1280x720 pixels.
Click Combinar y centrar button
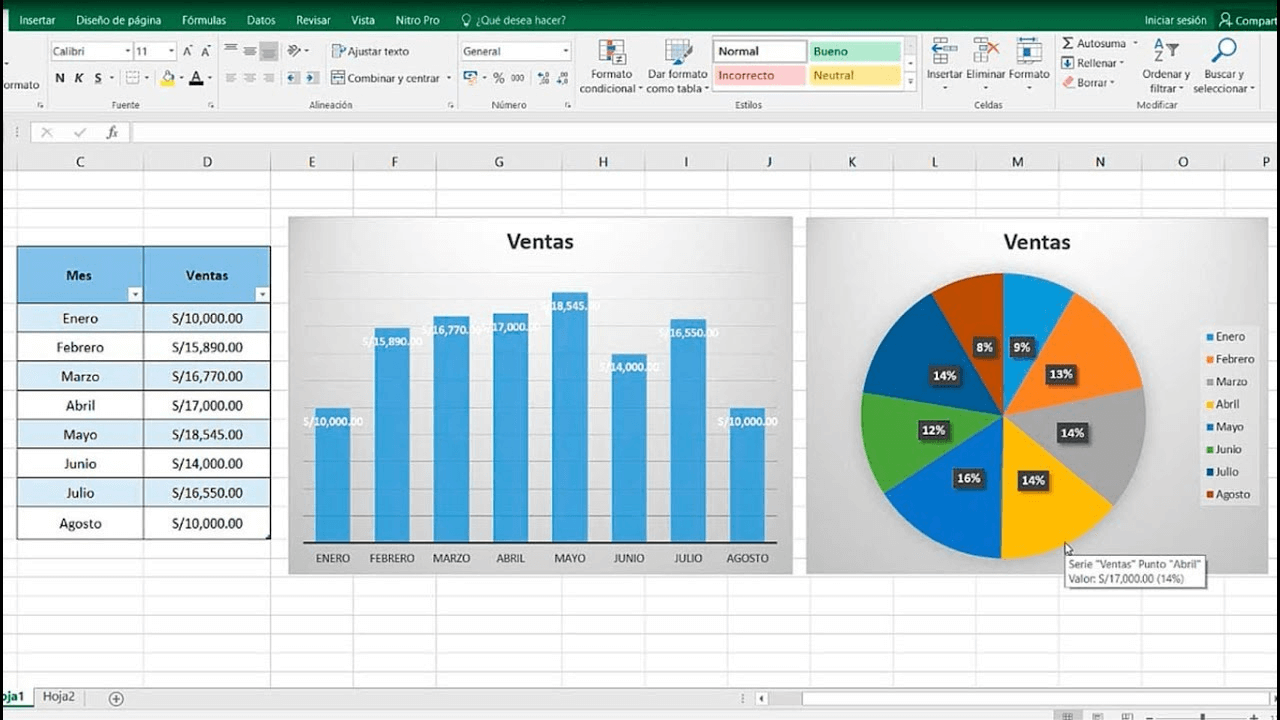[385, 78]
